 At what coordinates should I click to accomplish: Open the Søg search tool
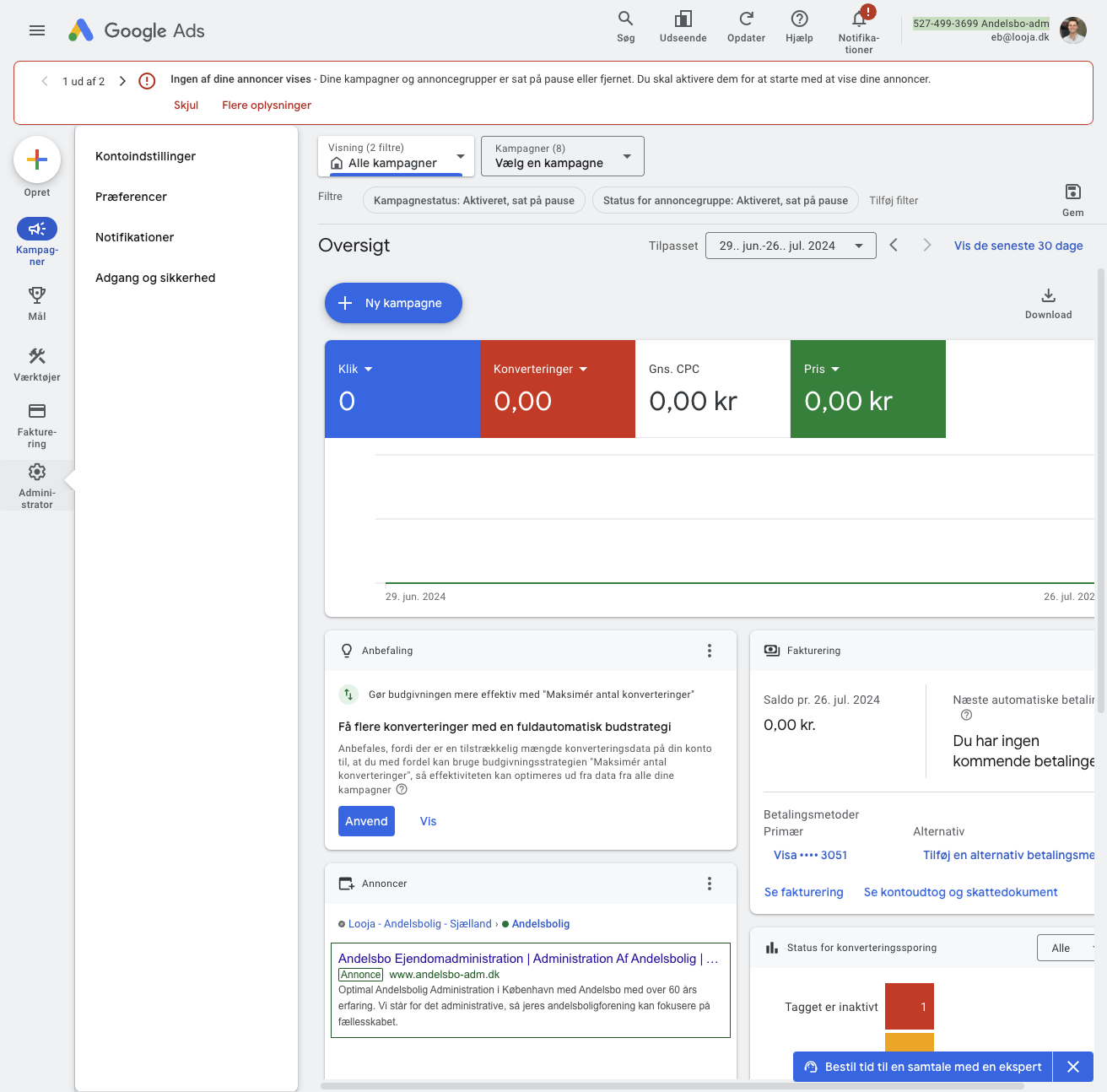click(x=625, y=27)
